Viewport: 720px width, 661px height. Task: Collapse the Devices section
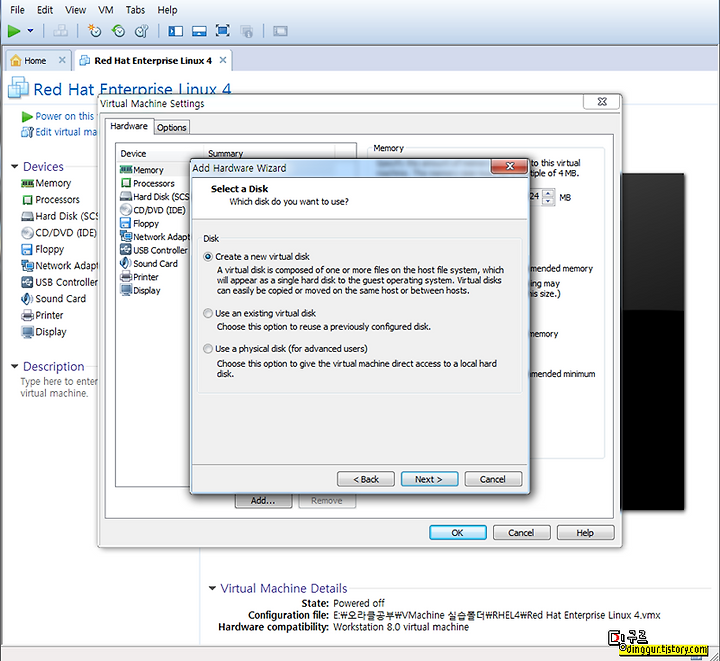(15, 166)
